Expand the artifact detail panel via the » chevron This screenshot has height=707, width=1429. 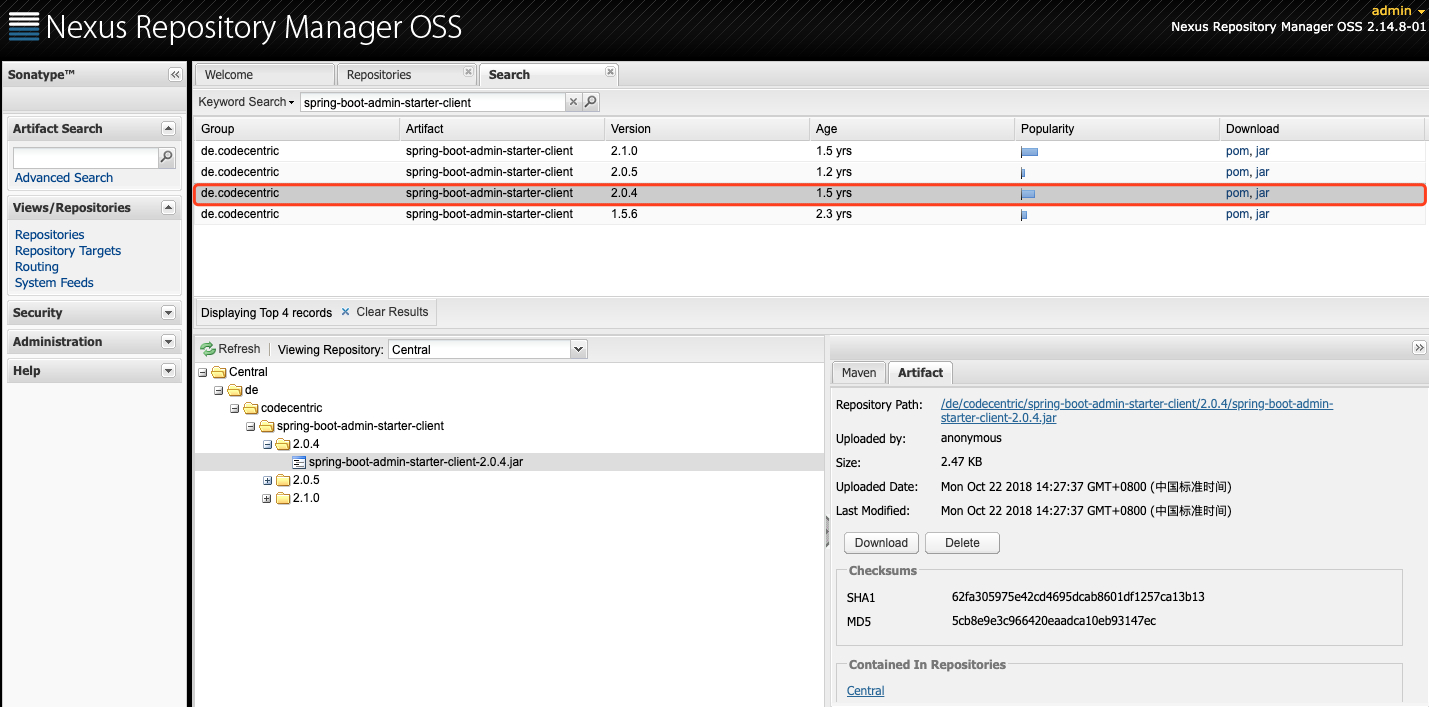pos(1419,347)
